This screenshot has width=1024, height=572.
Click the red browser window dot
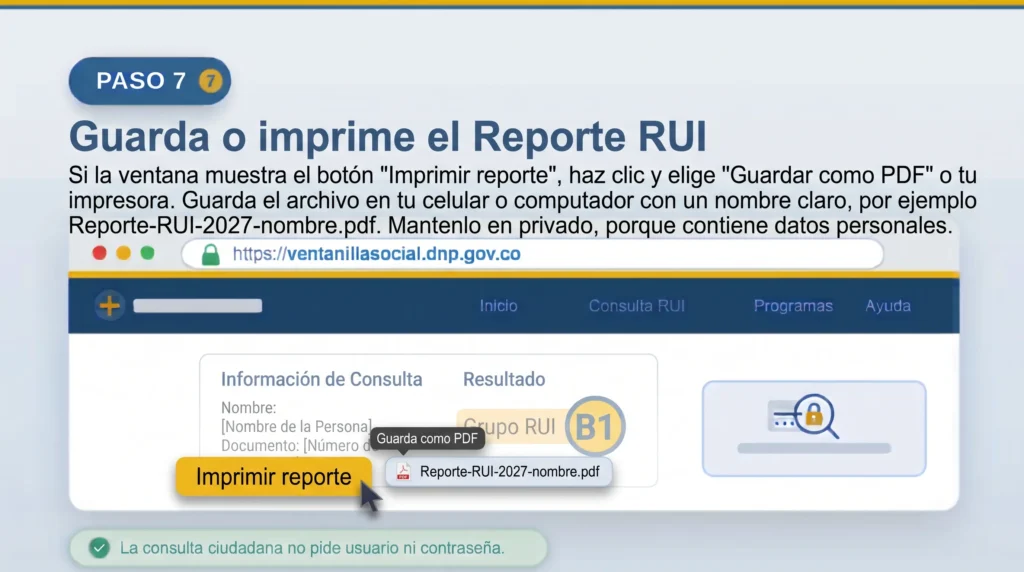[99, 253]
